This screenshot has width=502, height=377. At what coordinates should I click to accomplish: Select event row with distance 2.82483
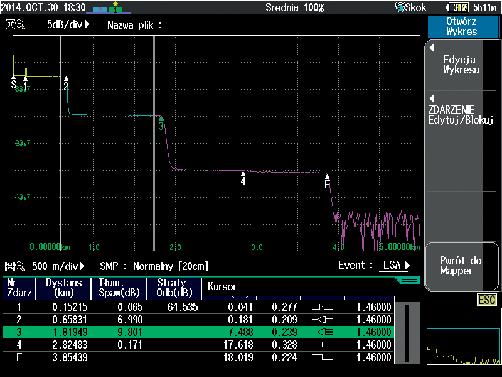coord(198,345)
